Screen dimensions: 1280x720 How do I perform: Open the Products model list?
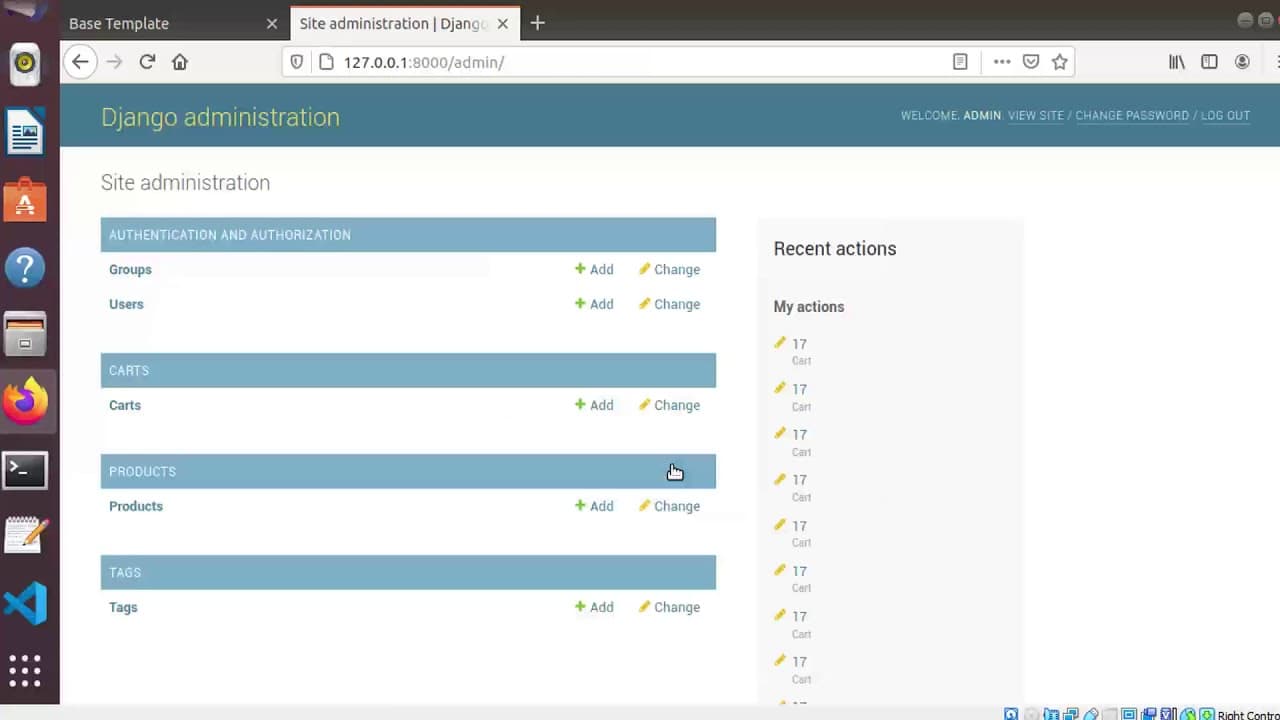tap(136, 506)
